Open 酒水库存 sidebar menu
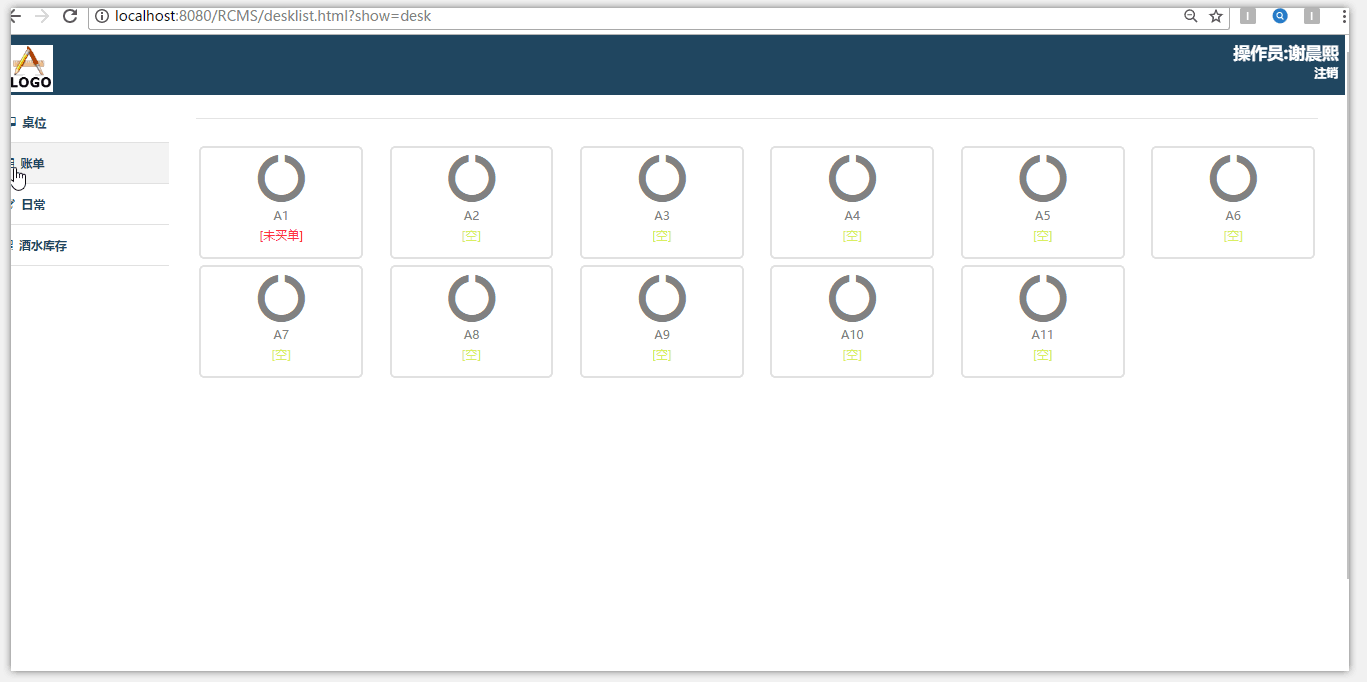Image resolution: width=1367 pixels, height=682 pixels. pyautogui.click(x=89, y=245)
